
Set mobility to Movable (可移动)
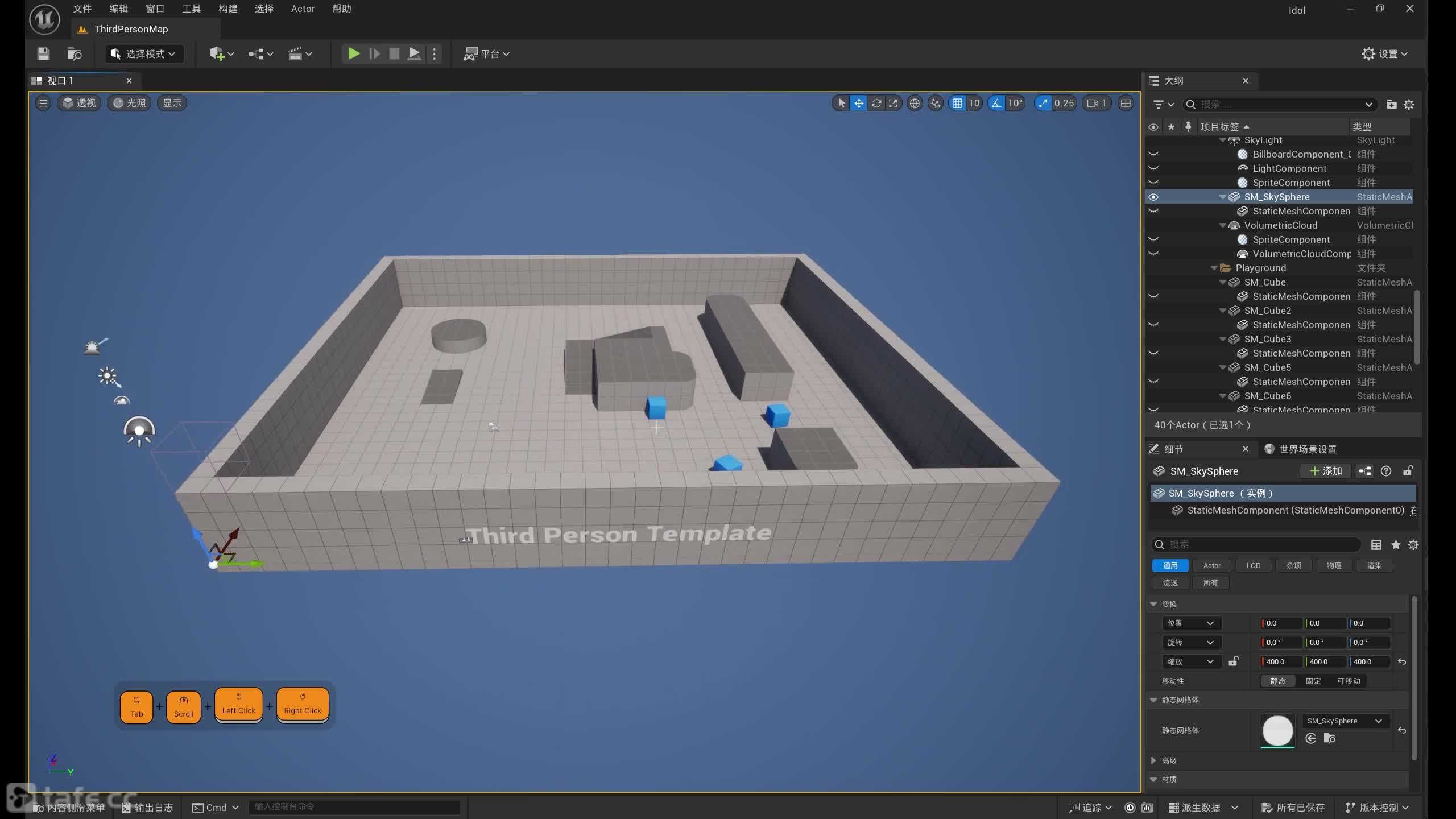[x=1349, y=681]
